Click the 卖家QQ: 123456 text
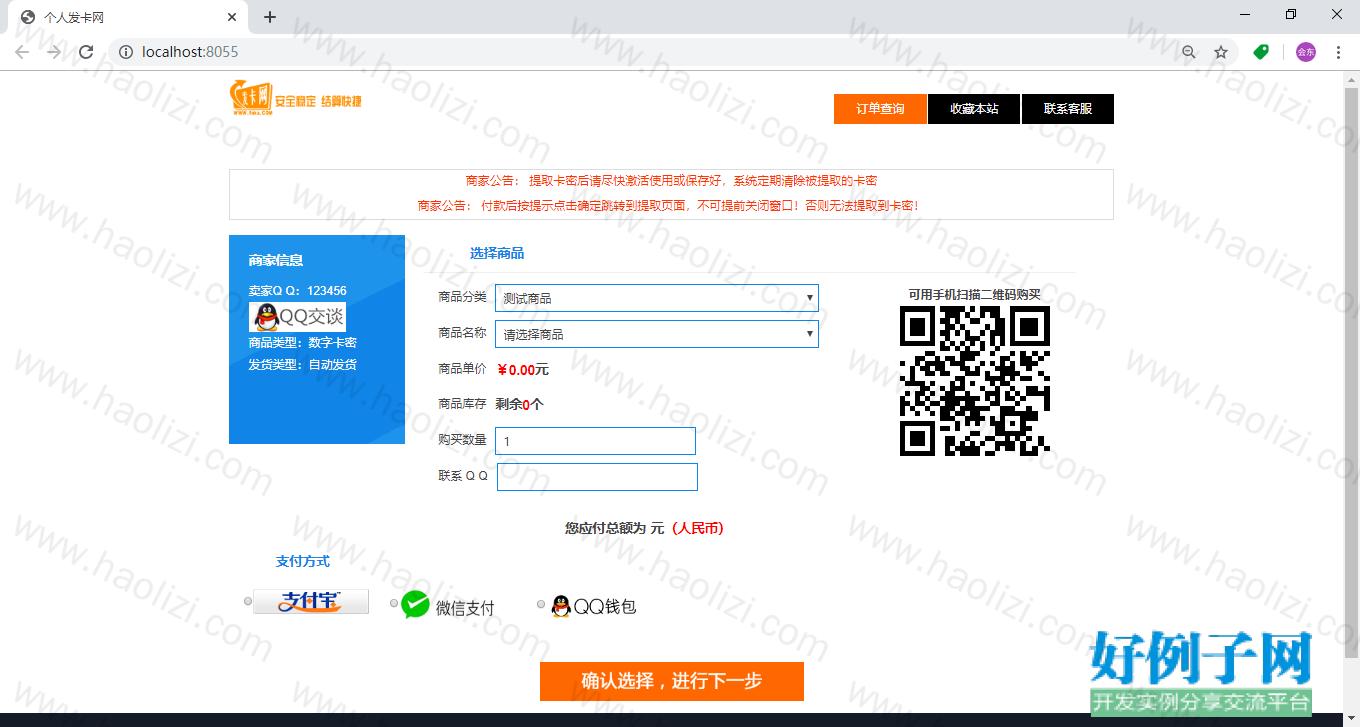Image resolution: width=1360 pixels, height=727 pixels. click(x=298, y=291)
